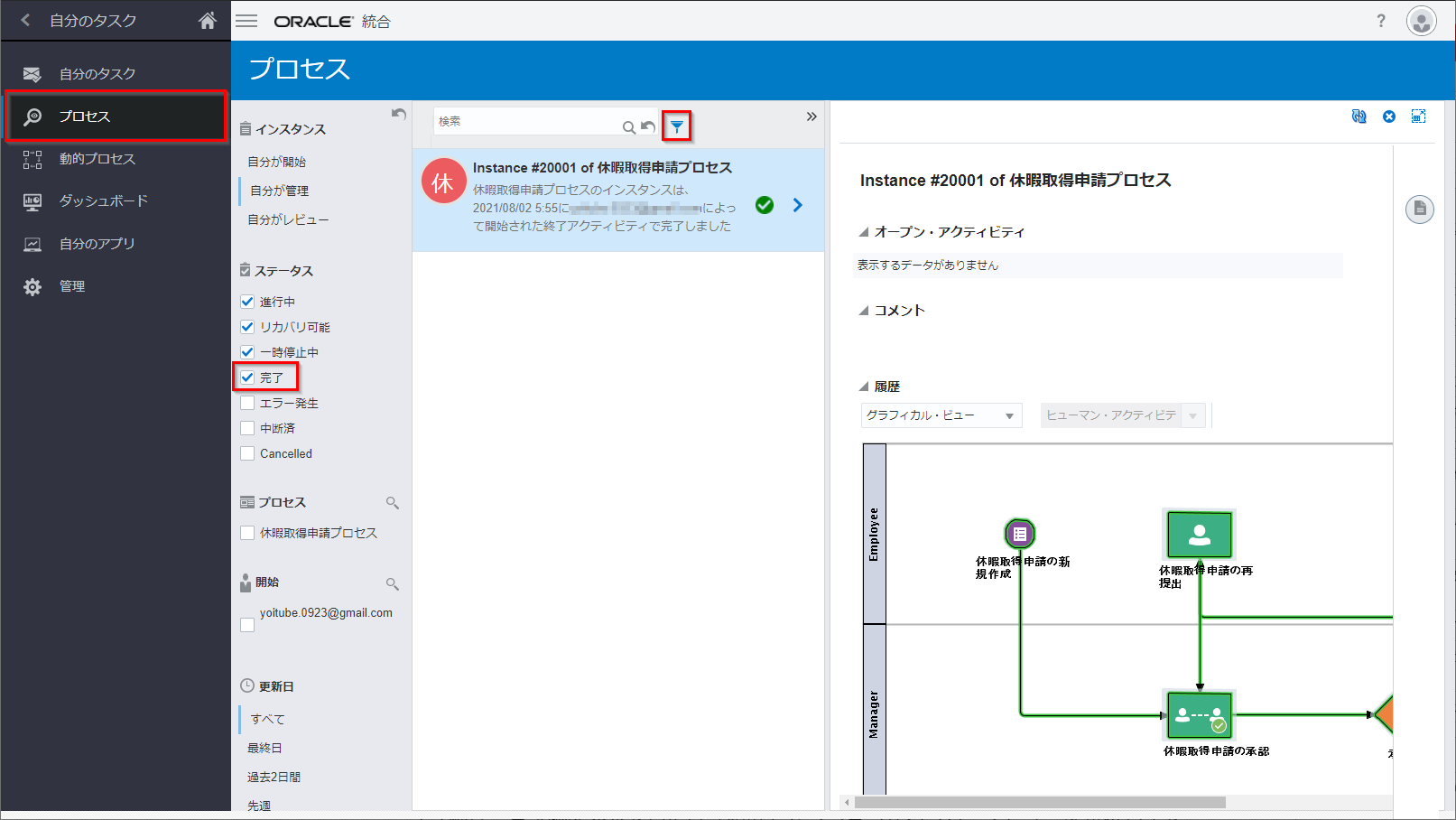The width and height of the screenshot is (1456, 820).
Task: Uncheck the 進行中 status checkbox
Action: (247, 302)
